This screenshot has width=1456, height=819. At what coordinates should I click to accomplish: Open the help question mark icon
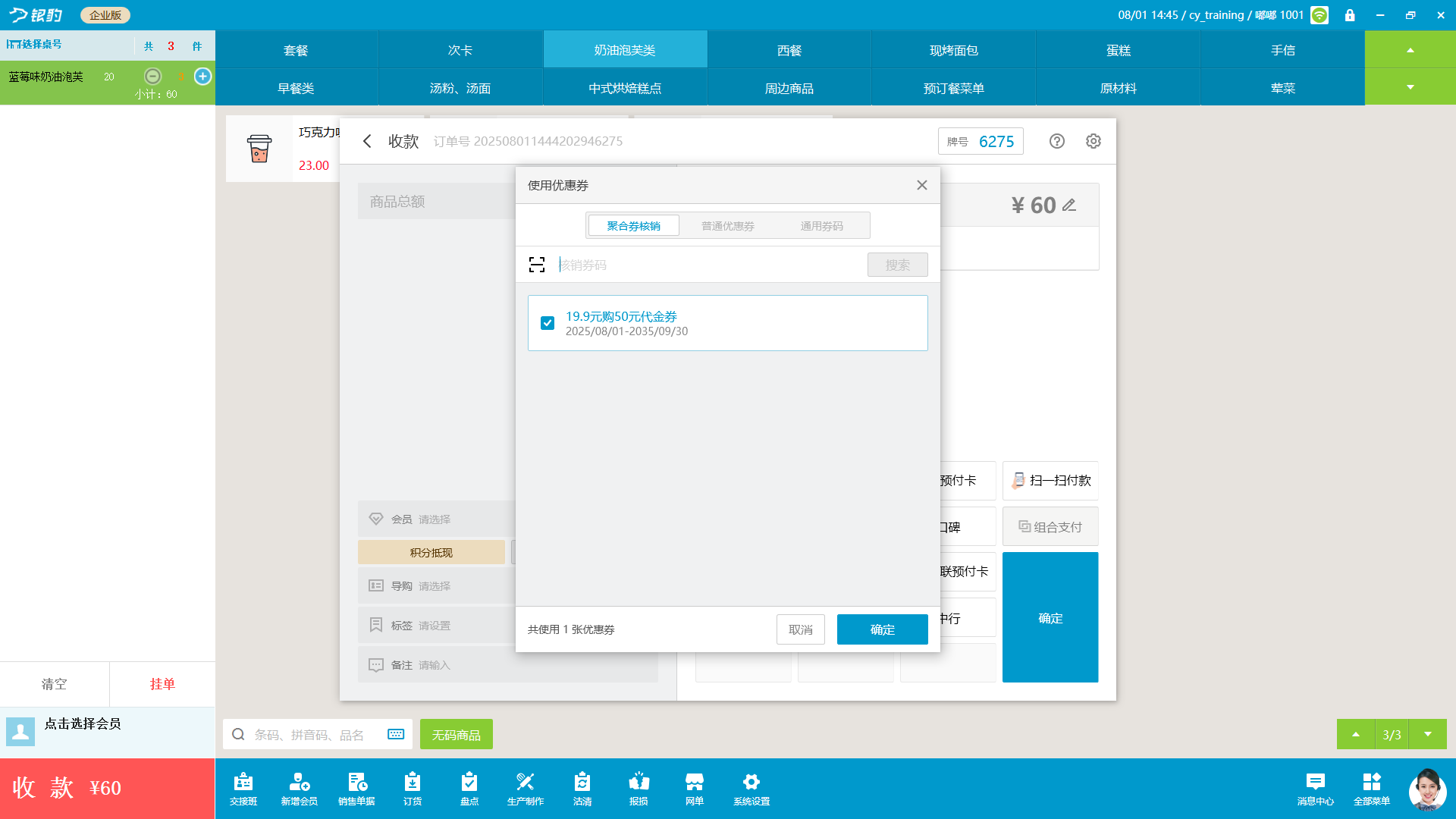(1057, 141)
